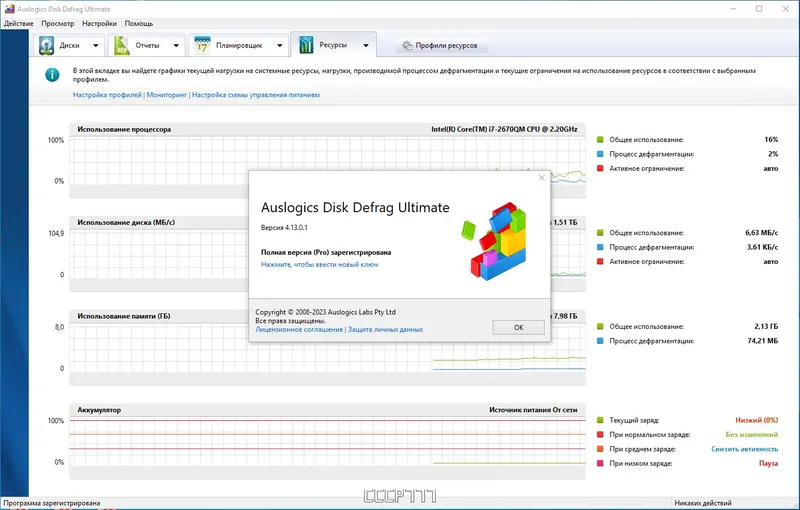Open the Просмотр menu
The image size is (800, 510).
pyautogui.click(x=58, y=23)
